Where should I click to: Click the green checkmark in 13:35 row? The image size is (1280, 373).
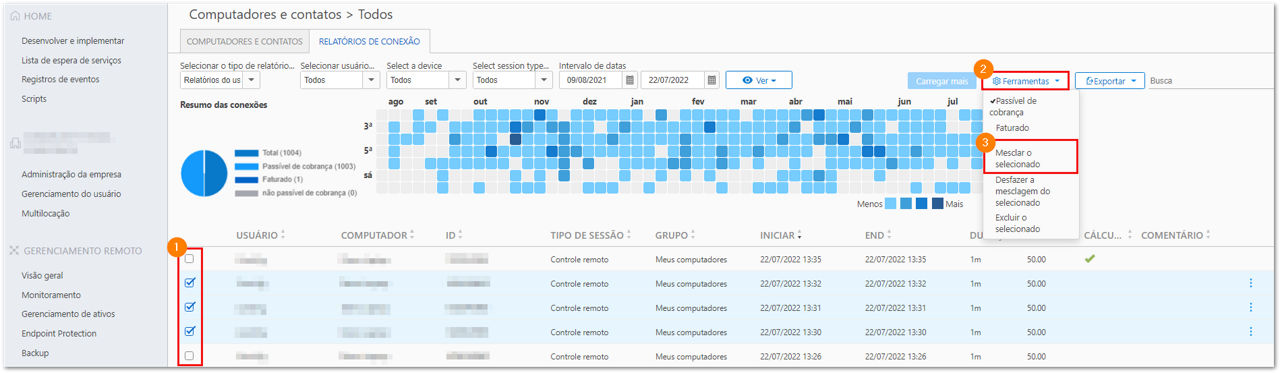point(1091,258)
